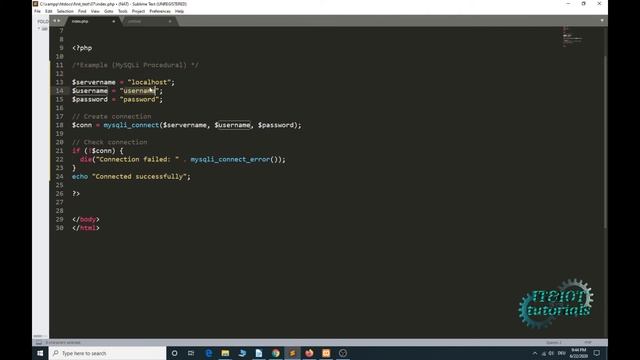Click the Create connection comment

pyautogui.click(x=111, y=116)
